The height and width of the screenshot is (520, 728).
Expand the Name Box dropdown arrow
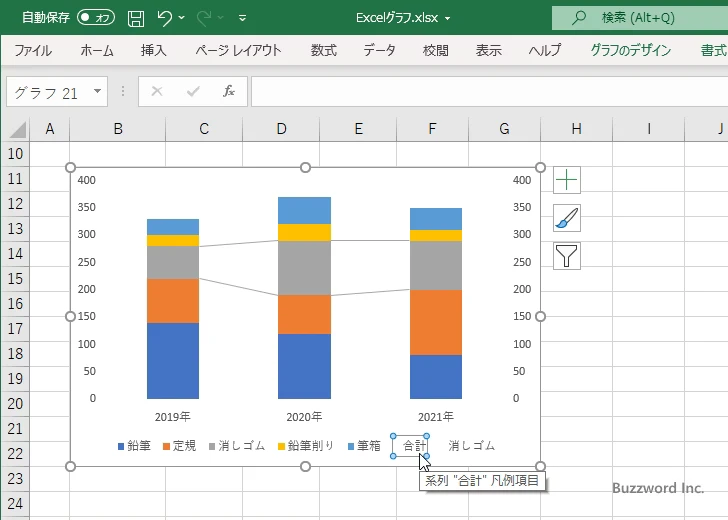(x=98, y=91)
